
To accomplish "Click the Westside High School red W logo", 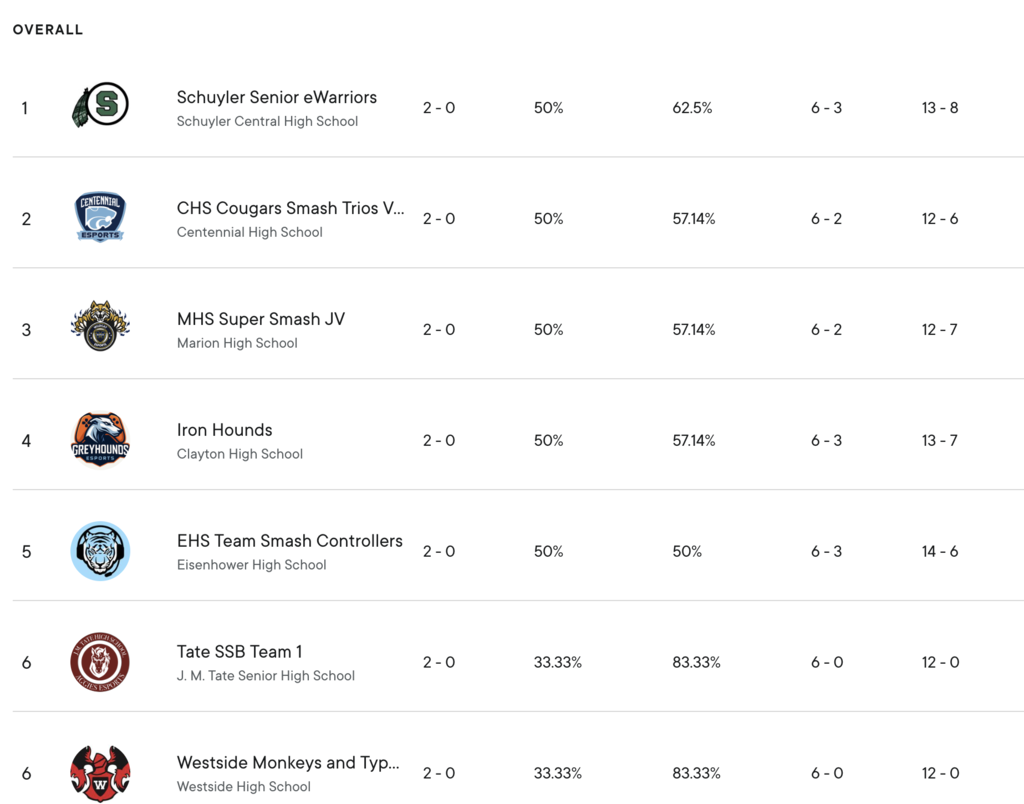I will pos(100,773).
